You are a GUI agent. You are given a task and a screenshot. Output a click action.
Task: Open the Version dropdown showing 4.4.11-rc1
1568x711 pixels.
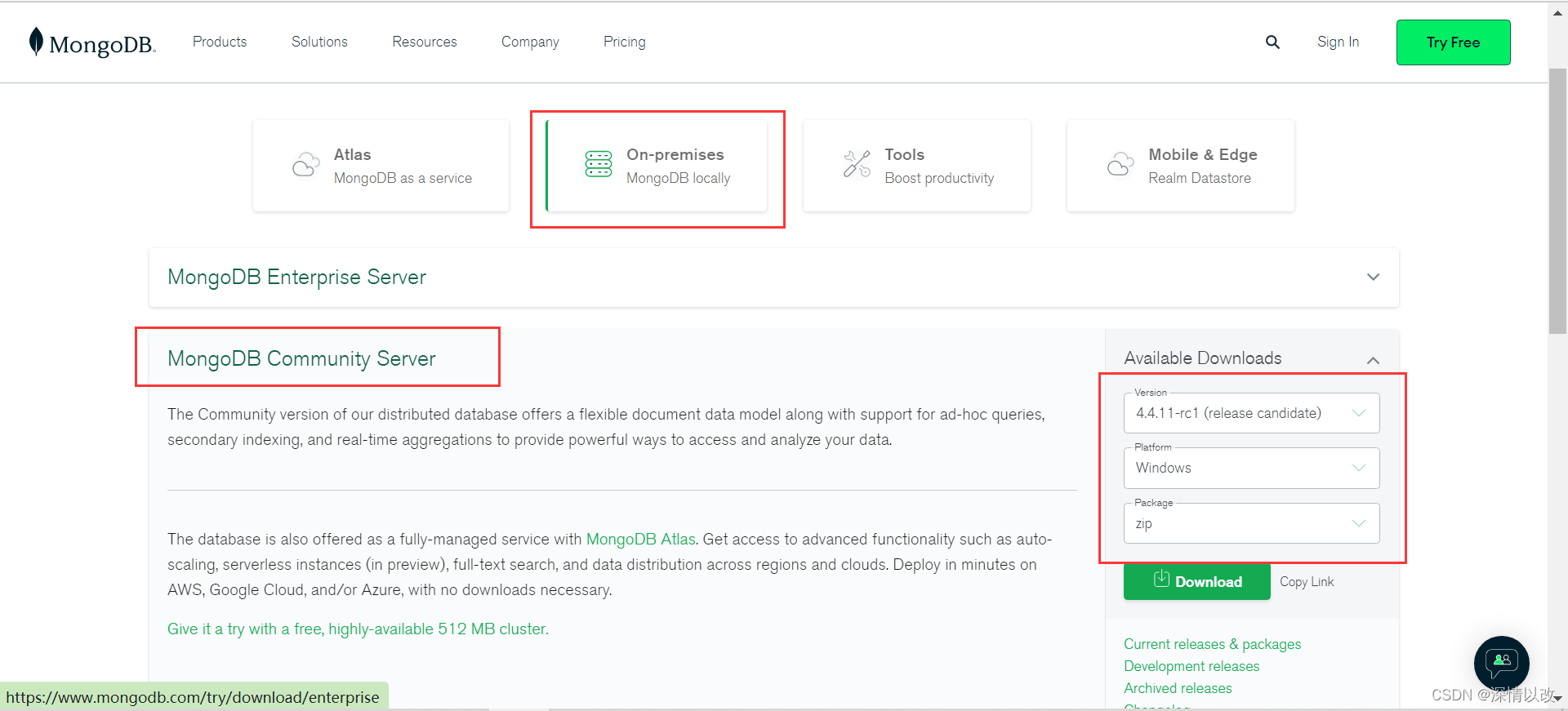click(1252, 413)
